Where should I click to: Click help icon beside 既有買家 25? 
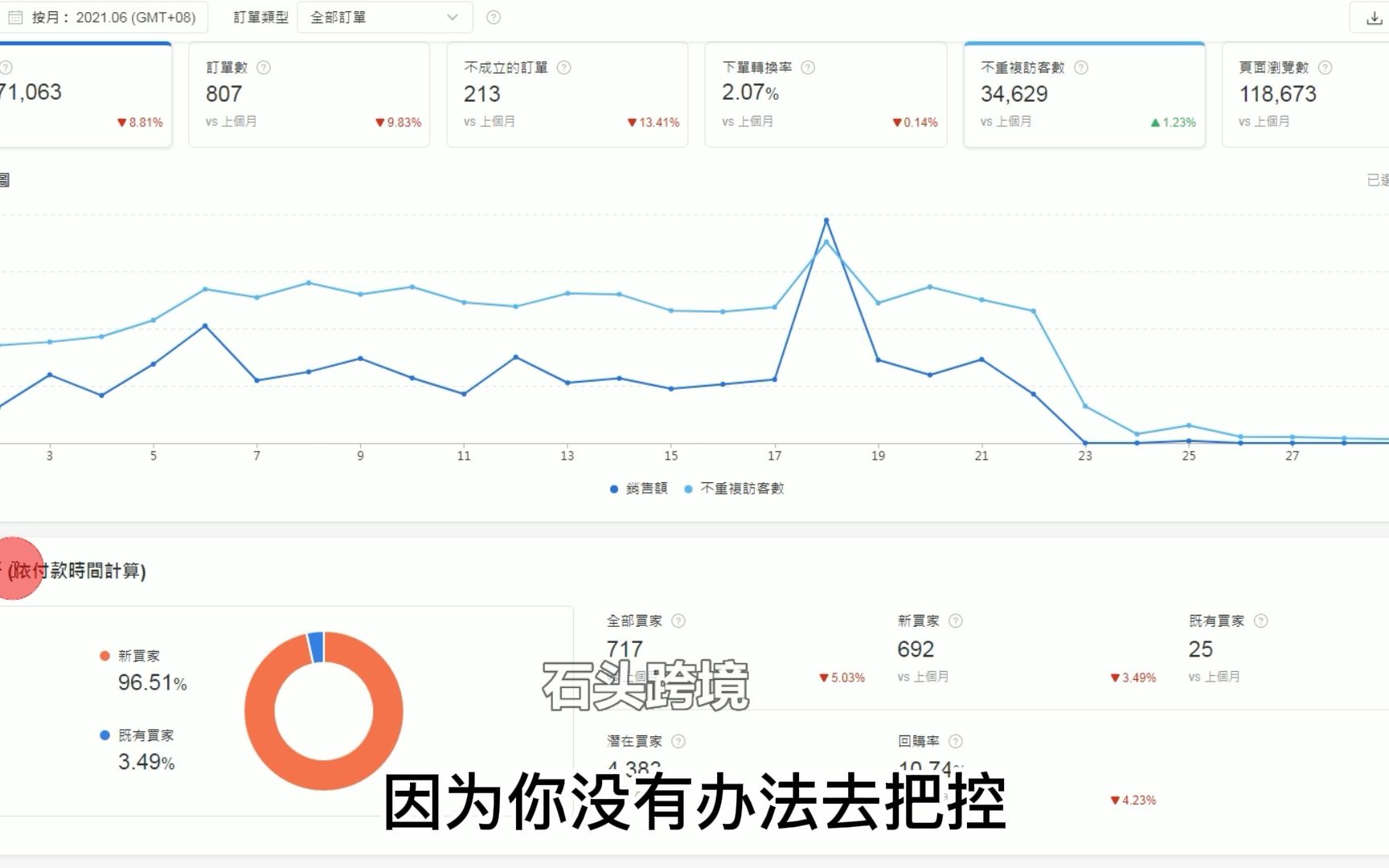pyautogui.click(x=1261, y=620)
